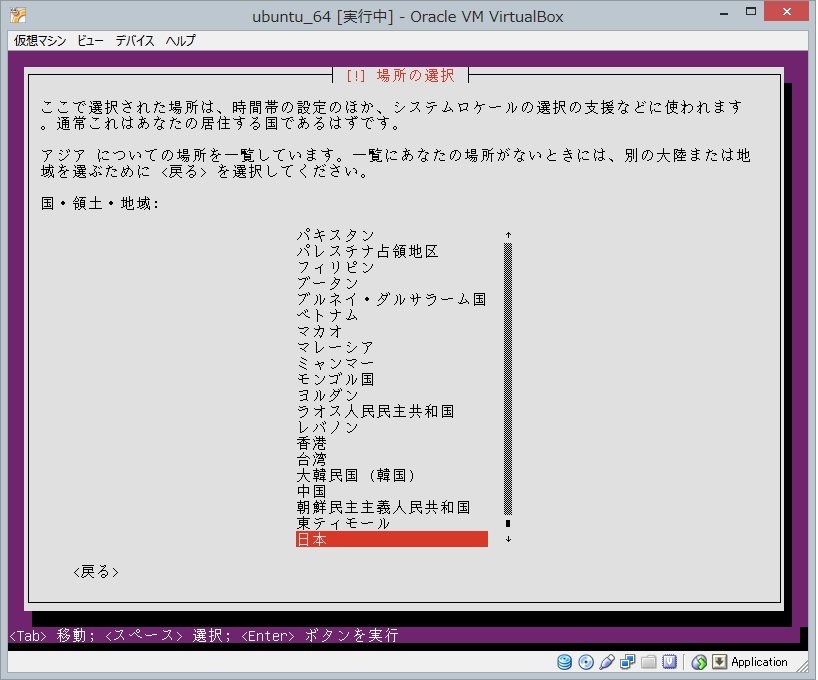Click the country list scrollbar track

click(x=508, y=379)
